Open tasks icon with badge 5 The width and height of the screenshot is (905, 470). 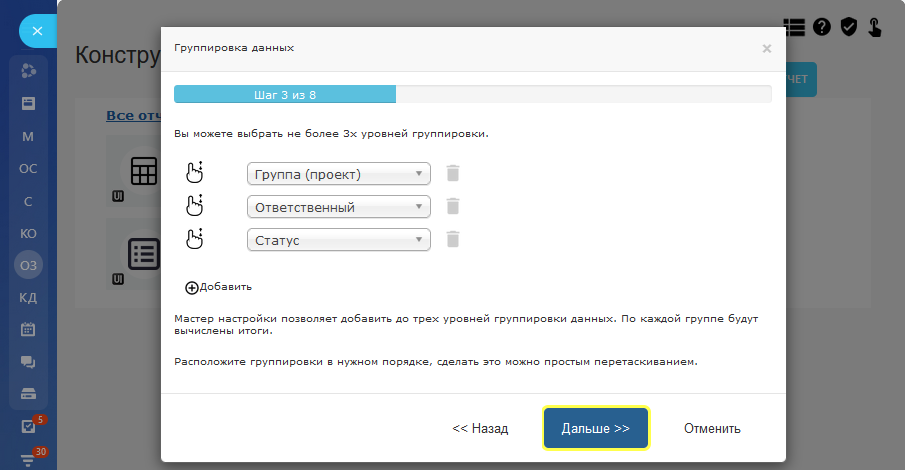tap(28, 427)
